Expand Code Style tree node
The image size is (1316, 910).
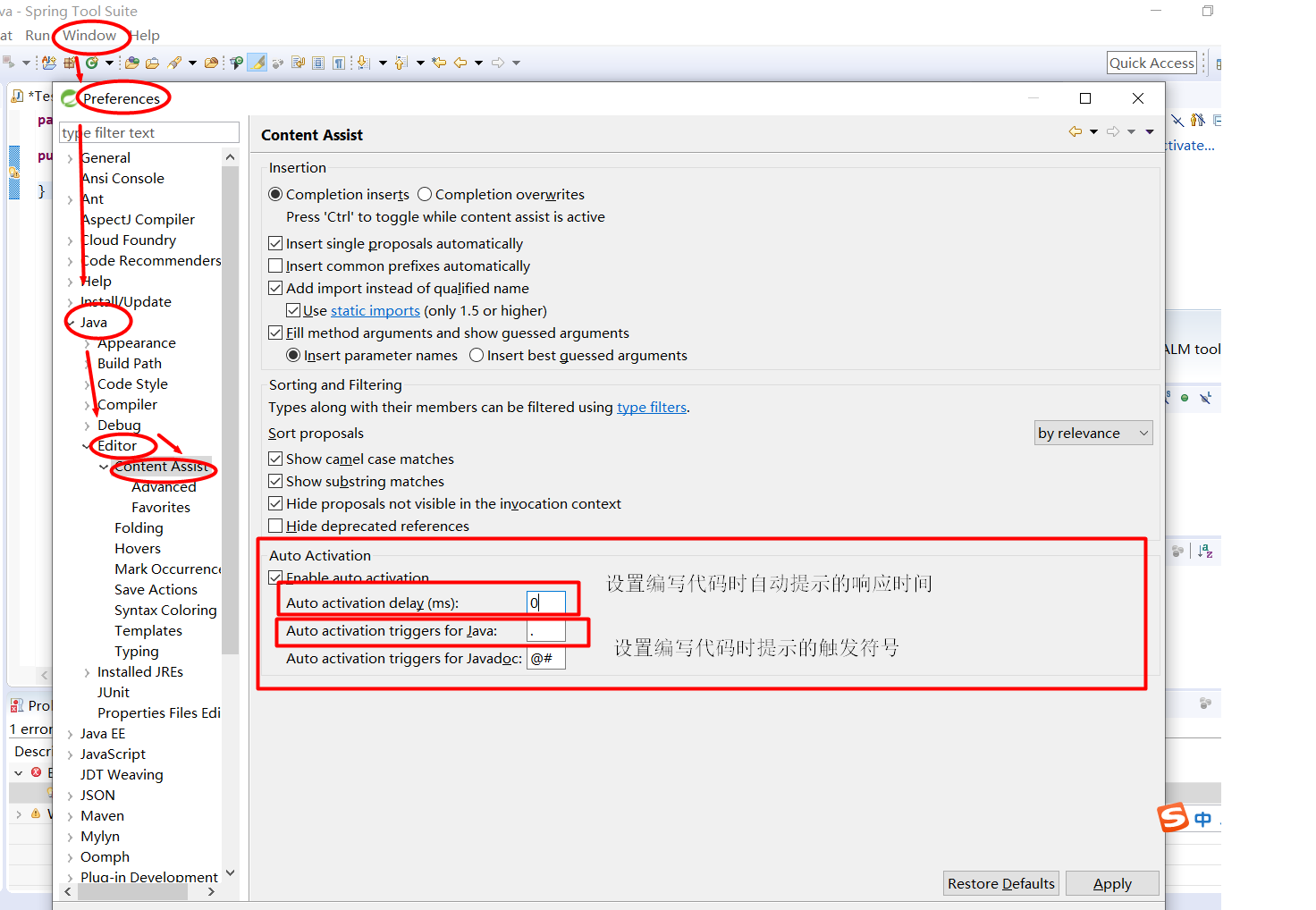point(87,384)
